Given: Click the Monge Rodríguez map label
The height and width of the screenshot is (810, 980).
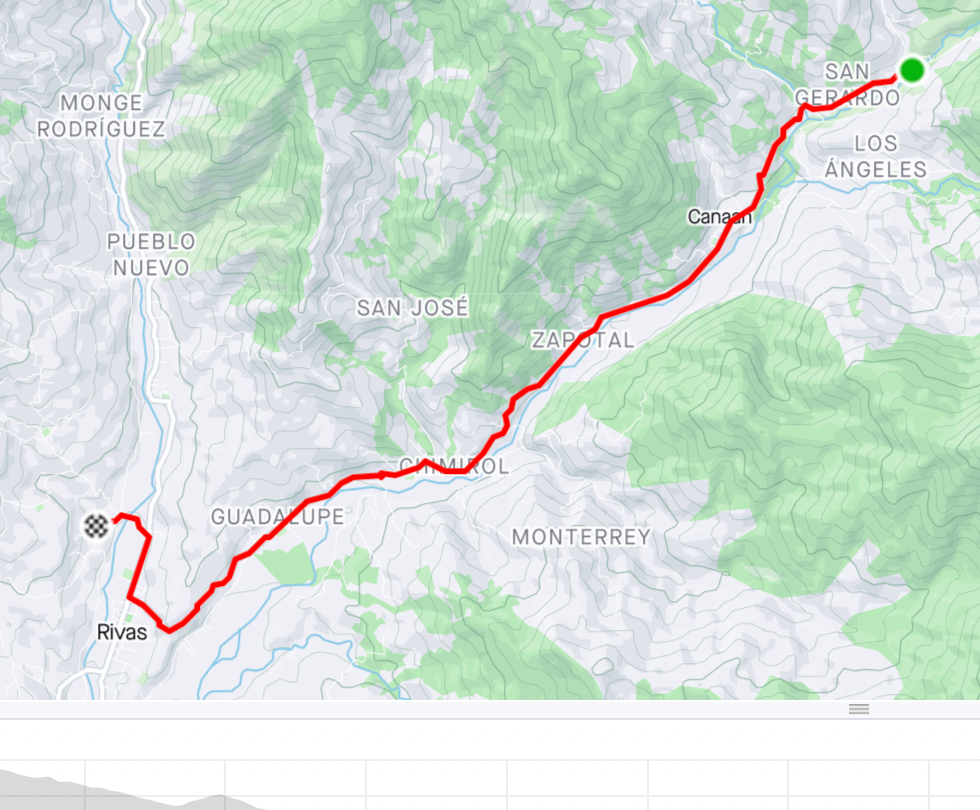Looking at the screenshot, I should [x=101, y=116].
